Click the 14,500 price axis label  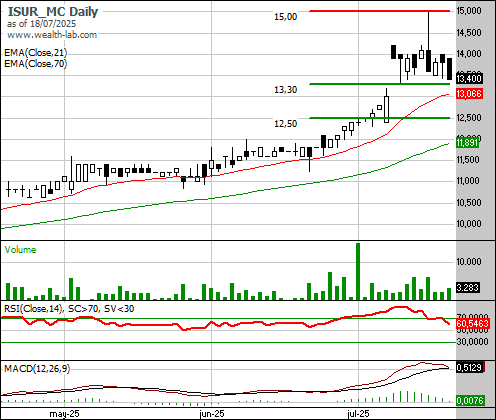469,33
